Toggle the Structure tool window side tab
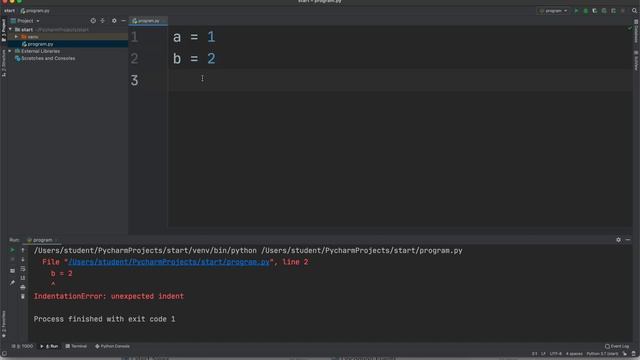The image size is (640, 360). pyautogui.click(x=4, y=63)
